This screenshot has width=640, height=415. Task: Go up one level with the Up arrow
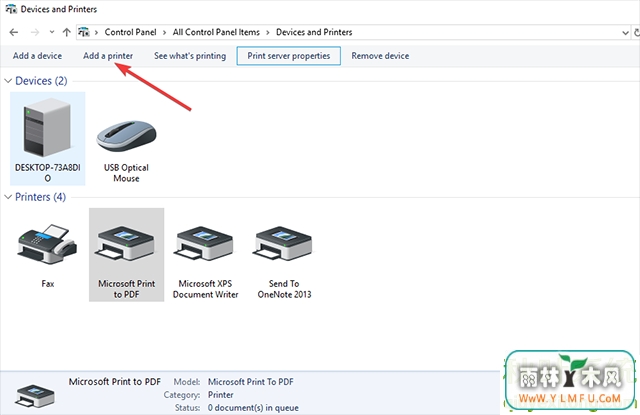pos(67,32)
